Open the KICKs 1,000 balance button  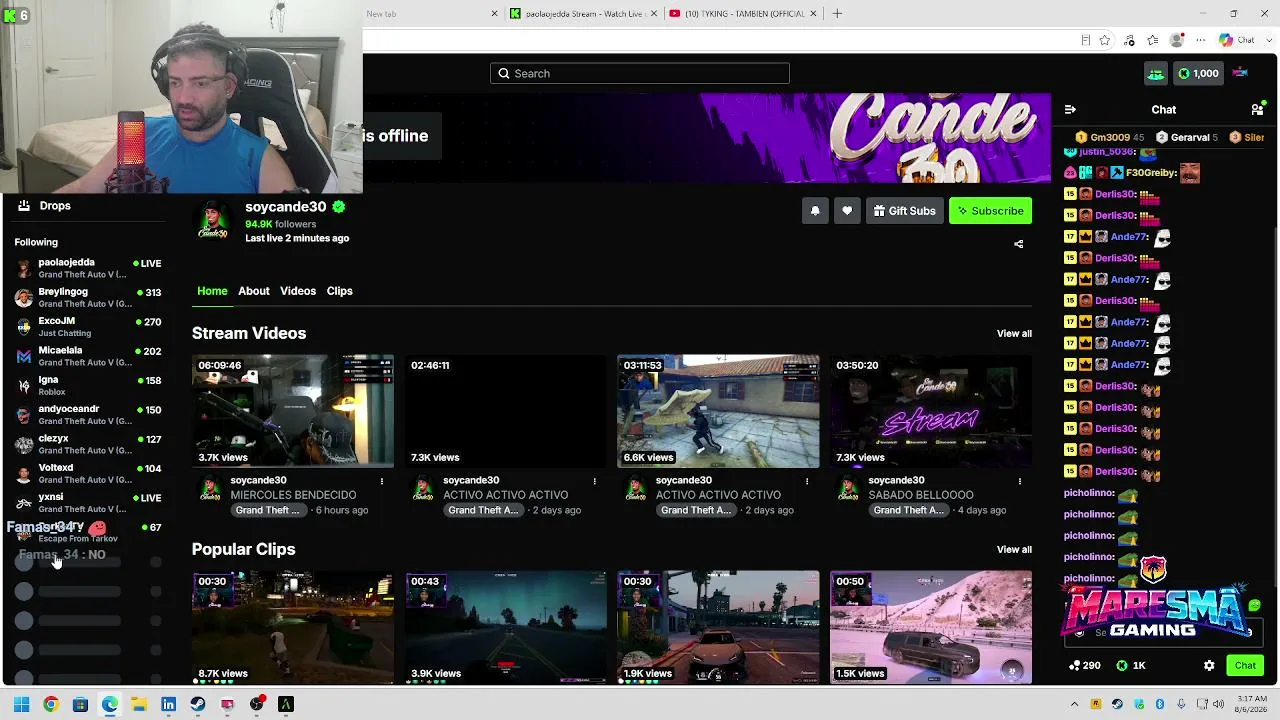point(1198,73)
